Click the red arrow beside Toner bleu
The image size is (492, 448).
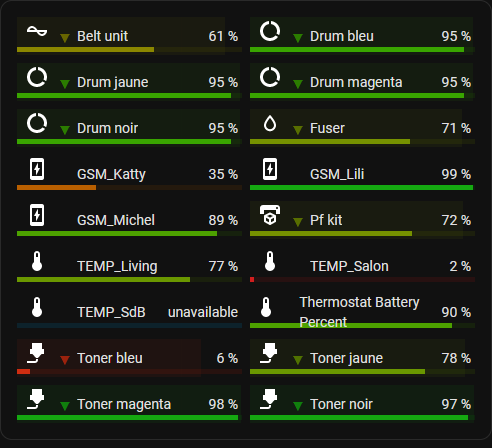tap(65, 360)
